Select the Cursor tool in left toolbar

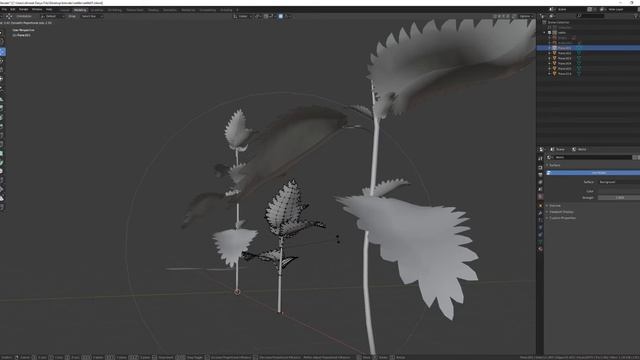tap(2, 42)
